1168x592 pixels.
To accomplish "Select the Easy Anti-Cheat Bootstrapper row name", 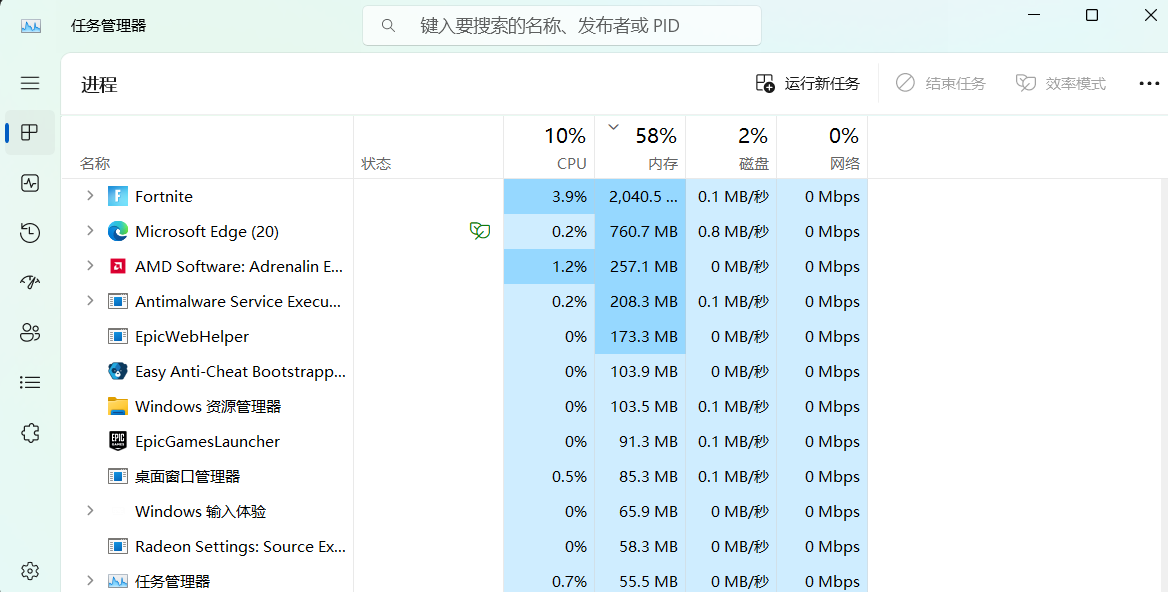I will click(241, 372).
